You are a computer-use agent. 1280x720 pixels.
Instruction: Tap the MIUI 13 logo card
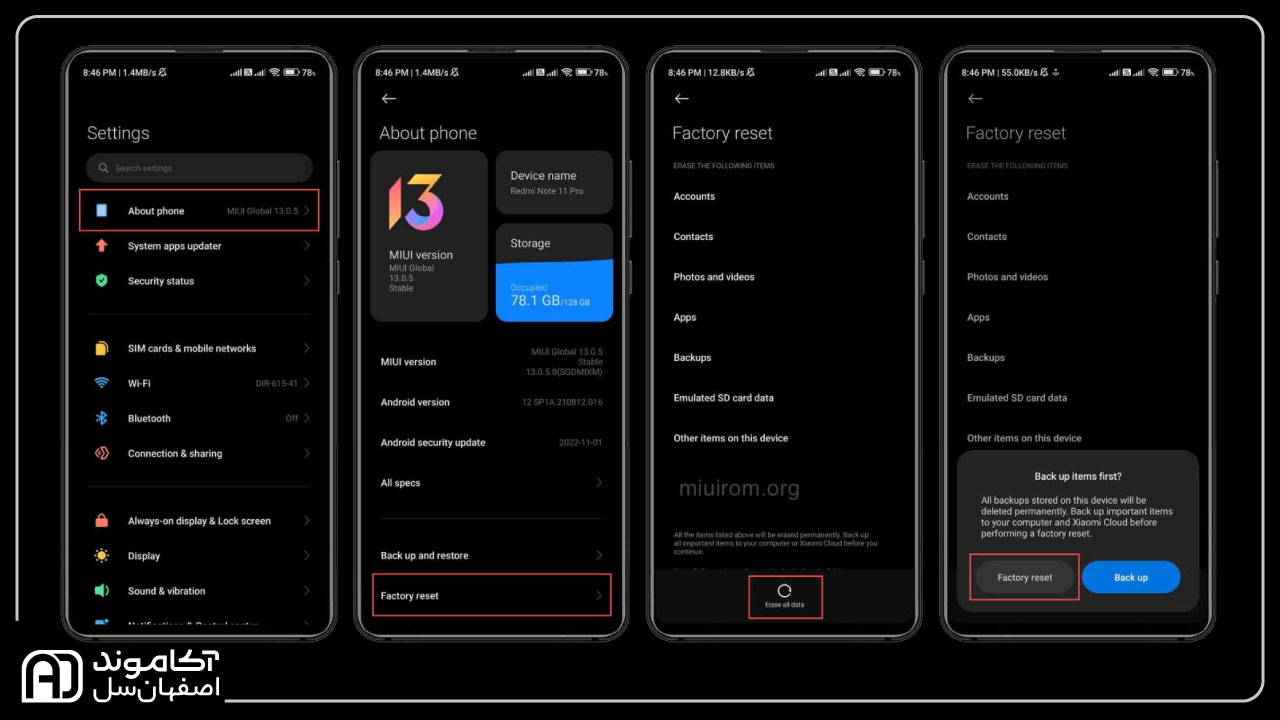tap(429, 236)
